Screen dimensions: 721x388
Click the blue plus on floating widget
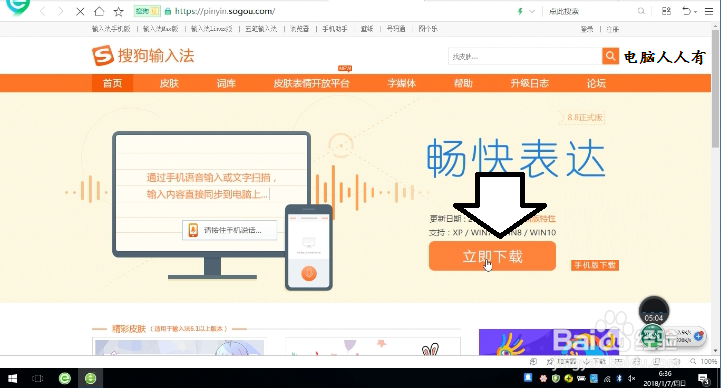coord(699,336)
